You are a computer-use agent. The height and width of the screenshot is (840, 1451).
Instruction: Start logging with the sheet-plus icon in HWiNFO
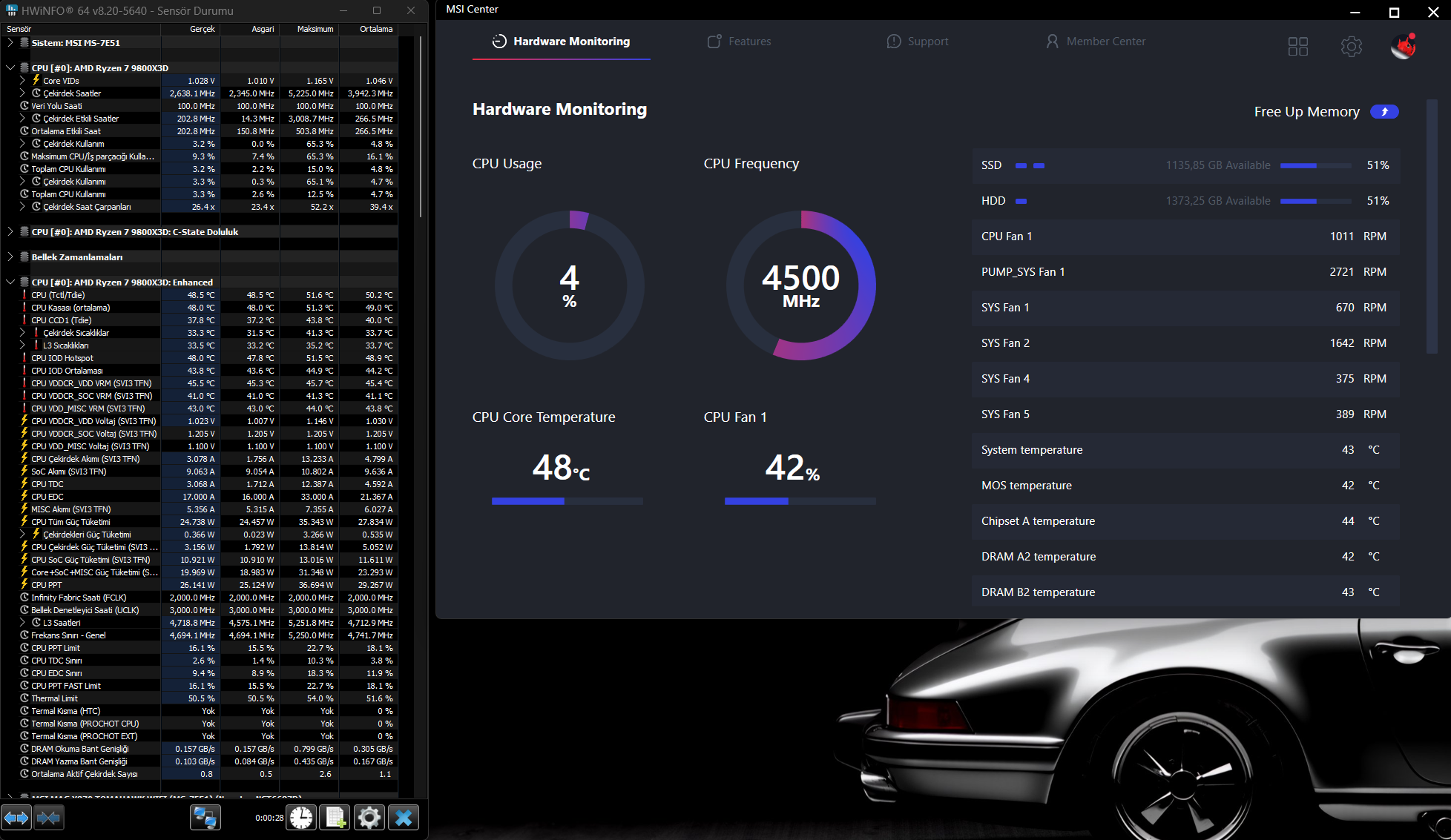[x=335, y=818]
